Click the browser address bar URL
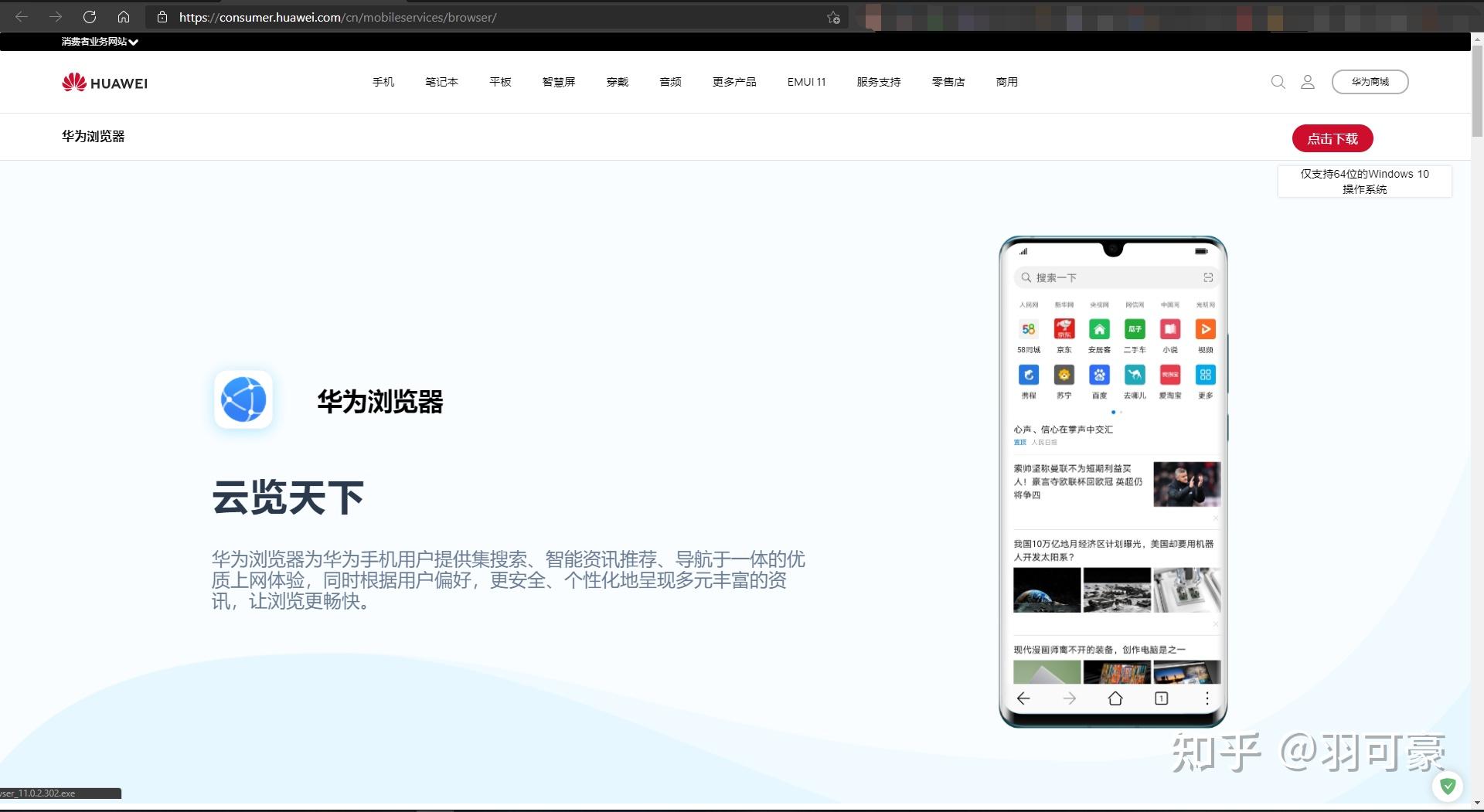Image resolution: width=1484 pixels, height=812 pixels. click(x=338, y=17)
